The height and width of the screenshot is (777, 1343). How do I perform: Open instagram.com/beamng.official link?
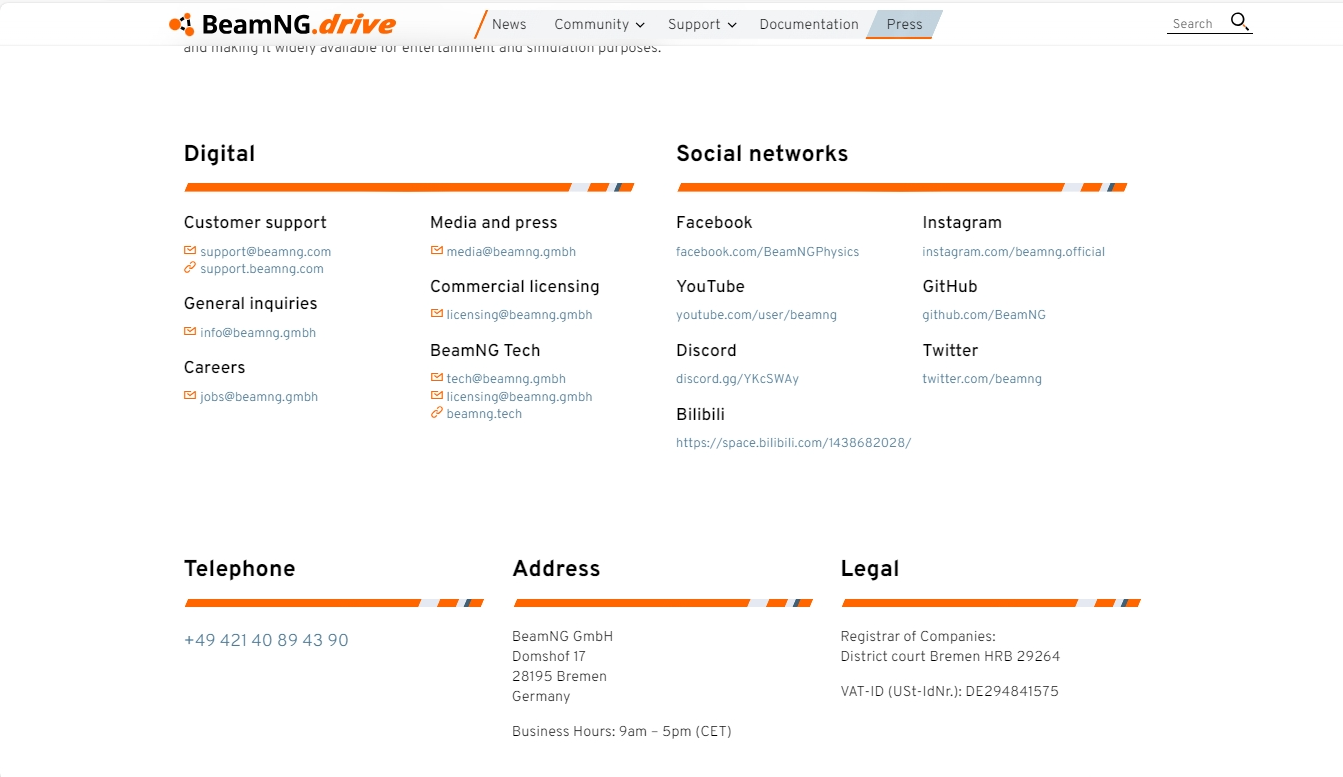click(x=1013, y=252)
